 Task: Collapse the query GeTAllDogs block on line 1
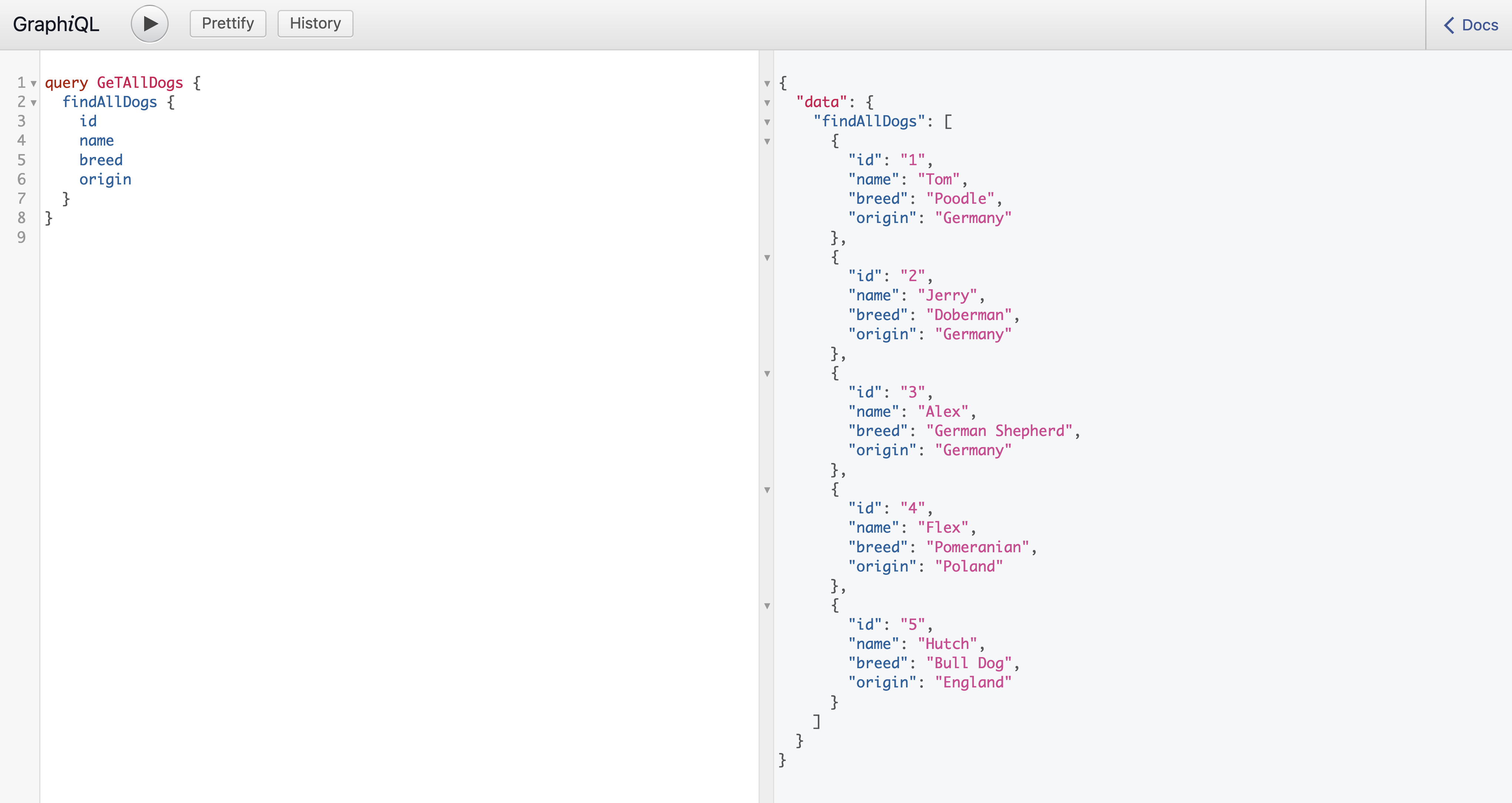[33, 84]
